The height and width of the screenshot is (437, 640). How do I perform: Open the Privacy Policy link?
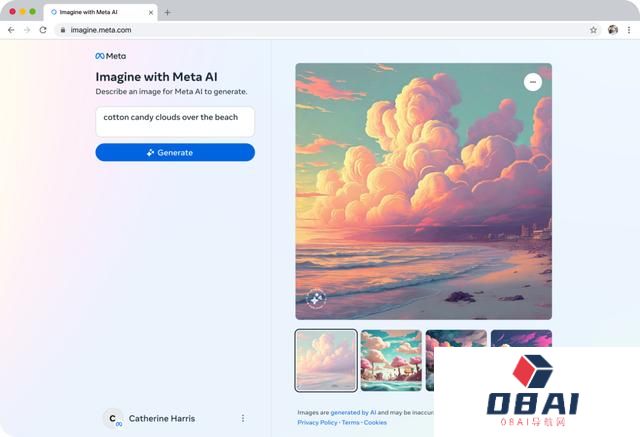(x=317, y=423)
